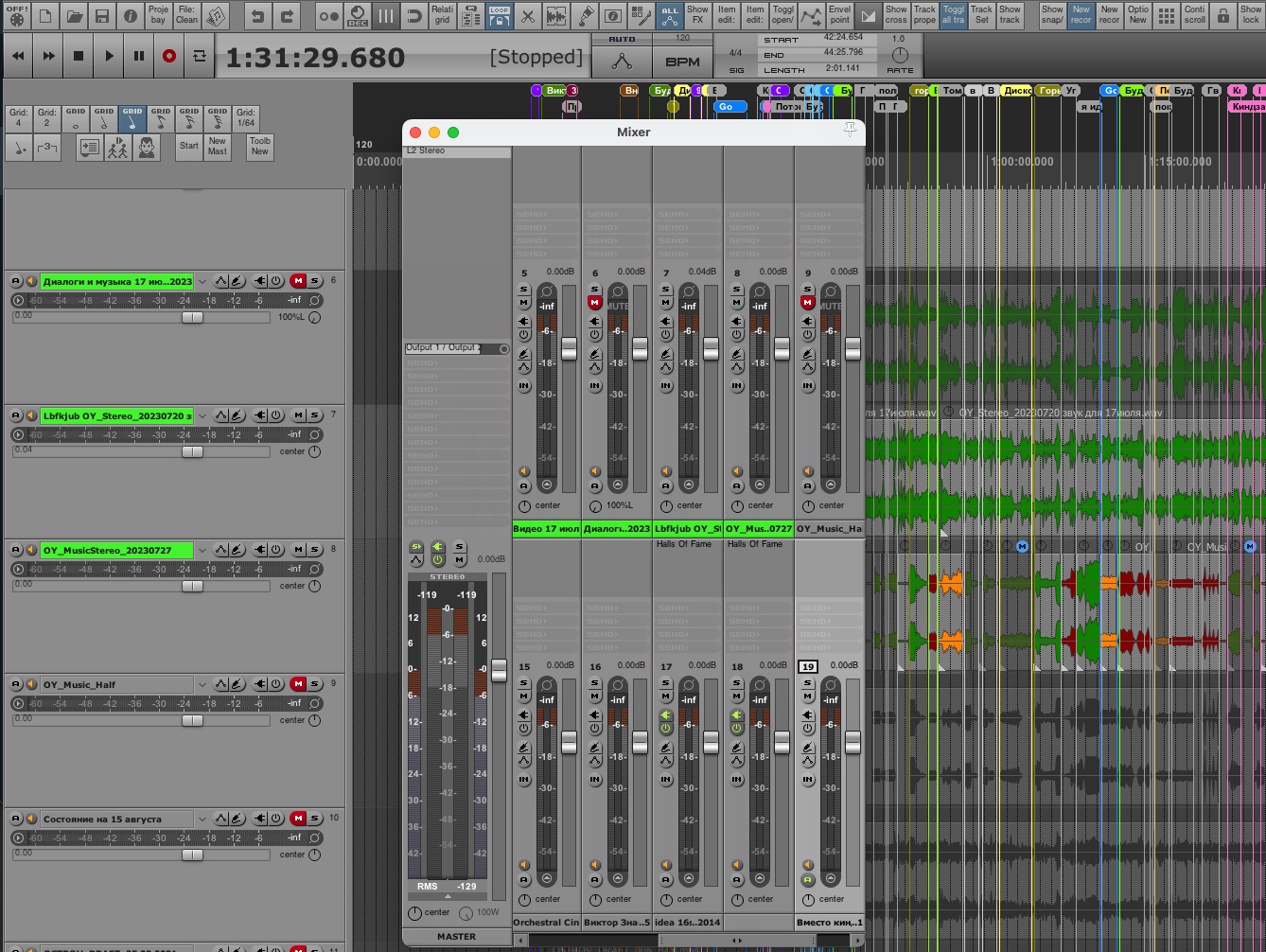This screenshot has height=952, width=1266.
Task: Toggle the Loop lock toolbar icon
Action: (x=499, y=15)
